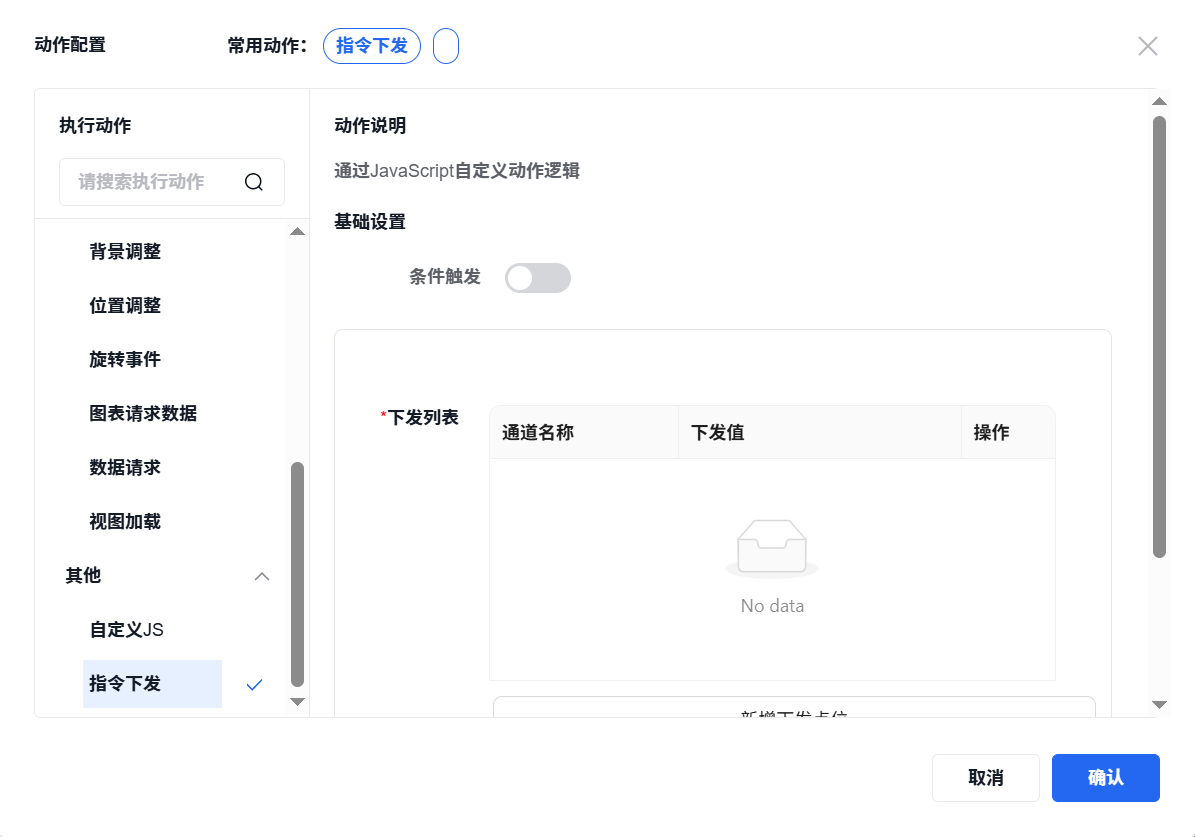Click the action list scroll down arrow

pyautogui.click(x=297, y=702)
